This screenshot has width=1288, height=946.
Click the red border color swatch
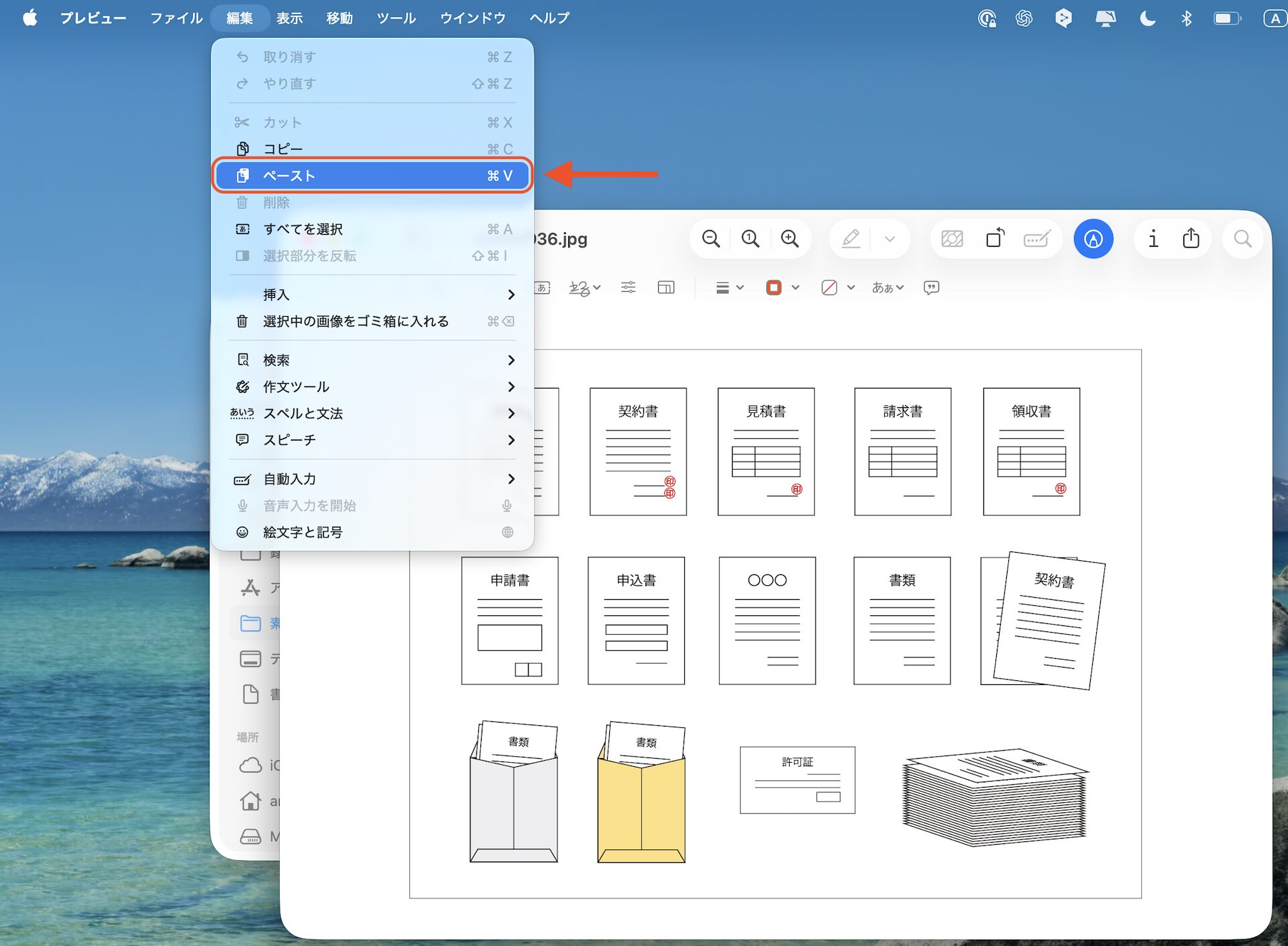coord(773,288)
